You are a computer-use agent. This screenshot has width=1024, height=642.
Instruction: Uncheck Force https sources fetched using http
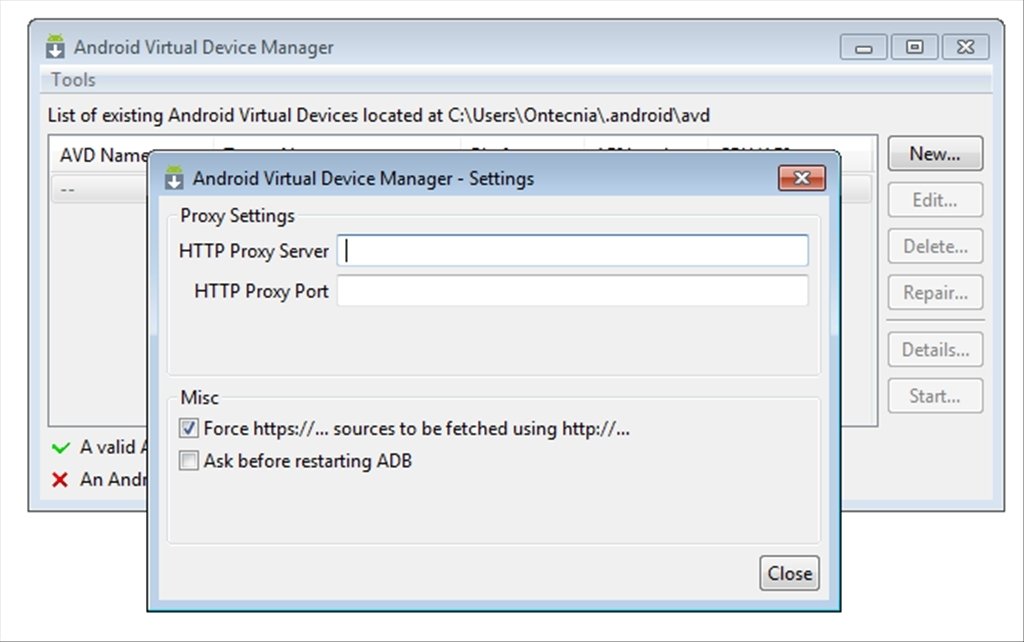(189, 428)
